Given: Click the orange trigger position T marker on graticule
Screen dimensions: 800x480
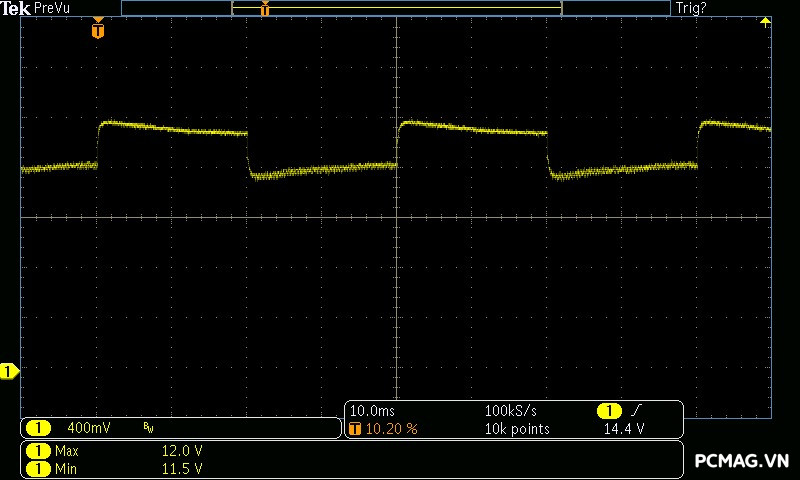Looking at the screenshot, I should 97,31.
